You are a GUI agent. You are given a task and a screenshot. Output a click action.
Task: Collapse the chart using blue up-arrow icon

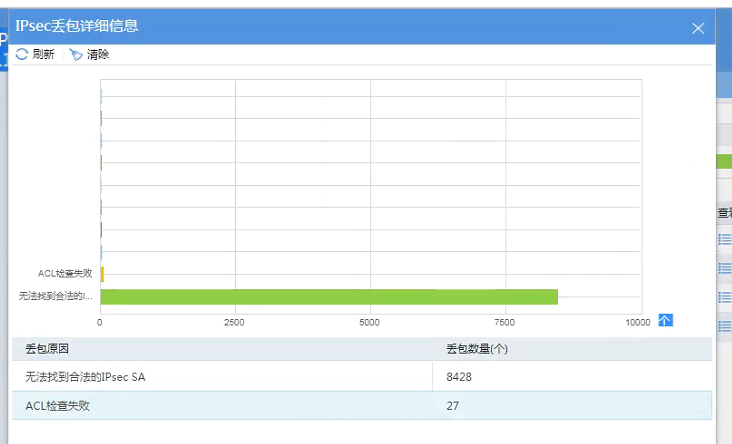[665, 320]
